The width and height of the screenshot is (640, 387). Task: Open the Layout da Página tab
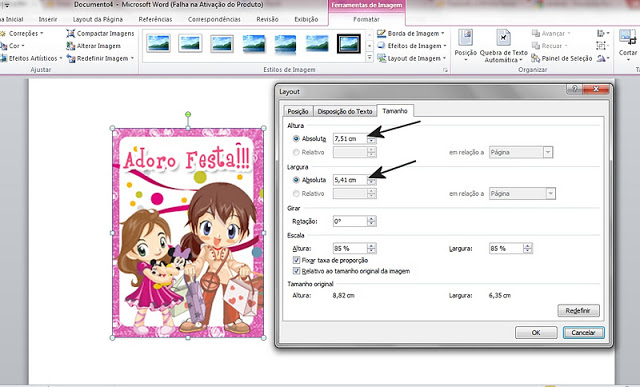coord(98,19)
